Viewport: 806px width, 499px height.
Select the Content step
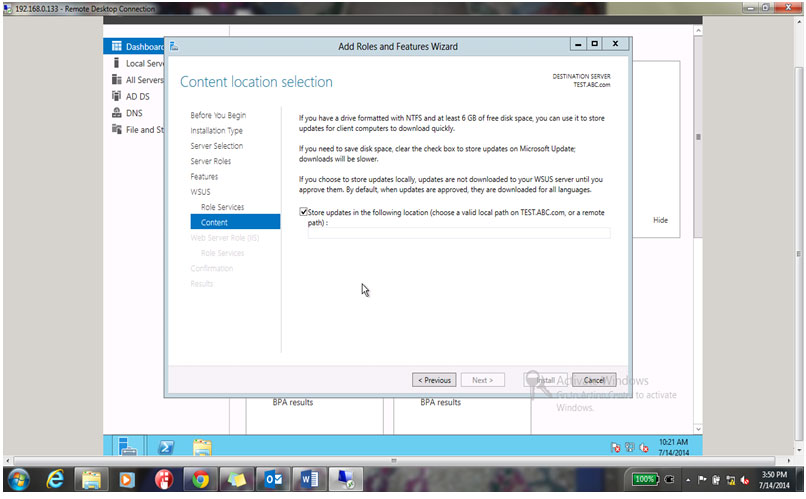[x=235, y=222]
